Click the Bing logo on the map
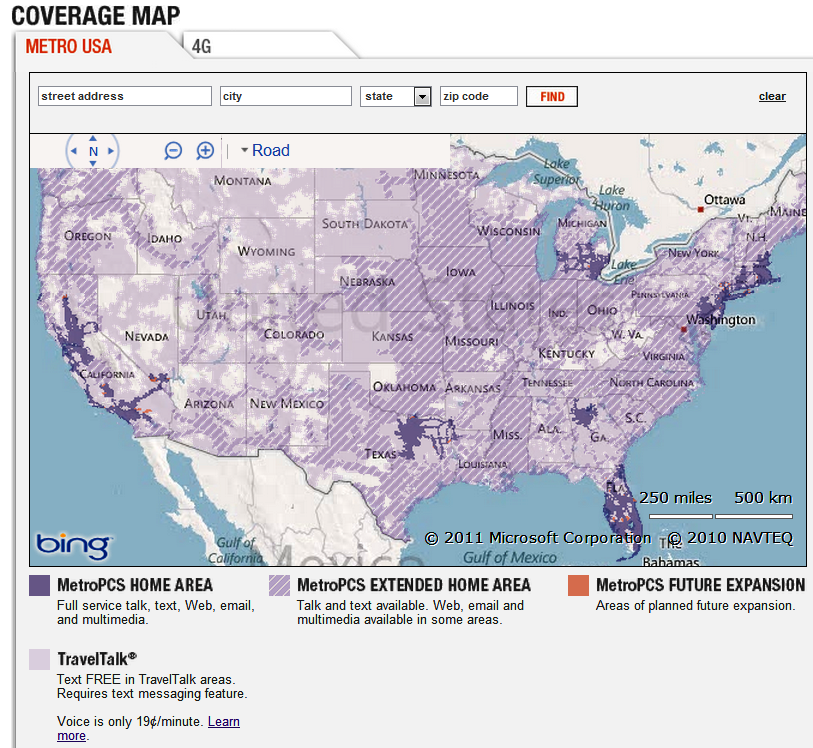 click(x=73, y=545)
